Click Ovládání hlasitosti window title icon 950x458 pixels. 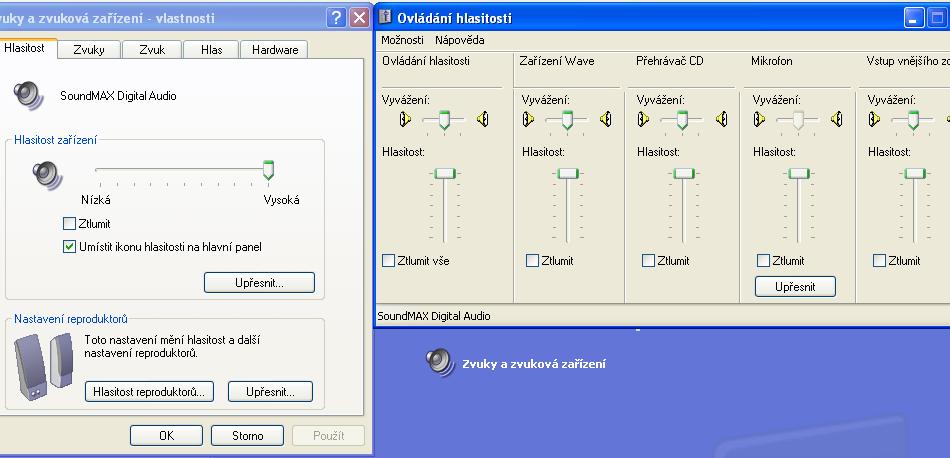(x=385, y=17)
